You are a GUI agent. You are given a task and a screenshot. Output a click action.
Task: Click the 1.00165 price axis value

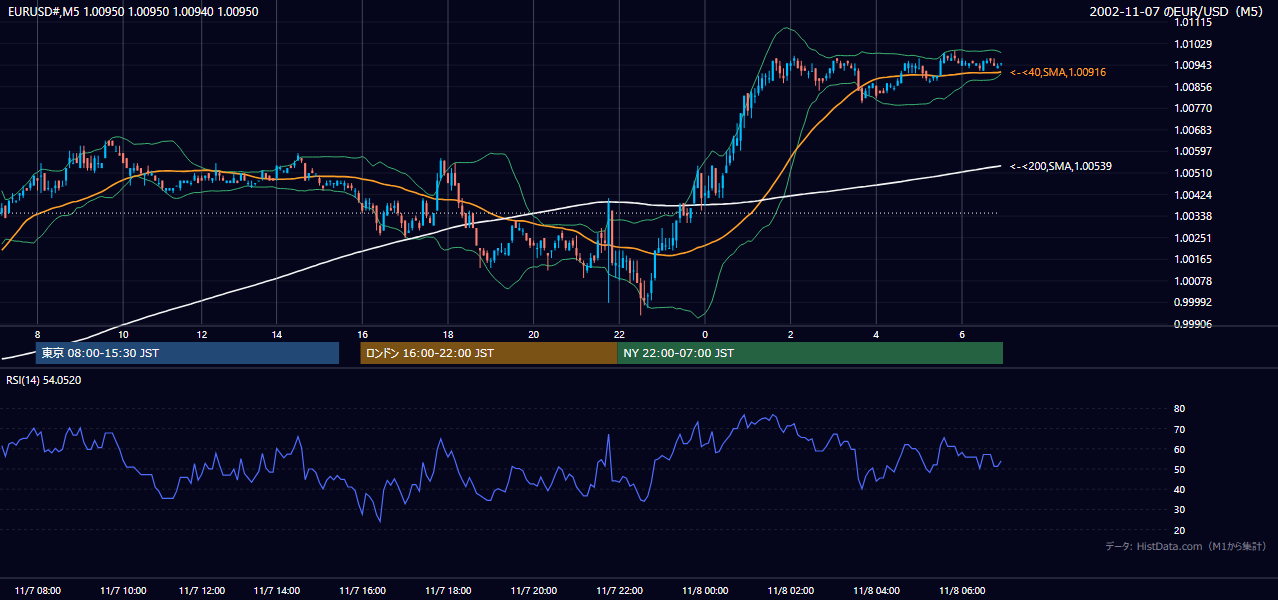click(1193, 259)
